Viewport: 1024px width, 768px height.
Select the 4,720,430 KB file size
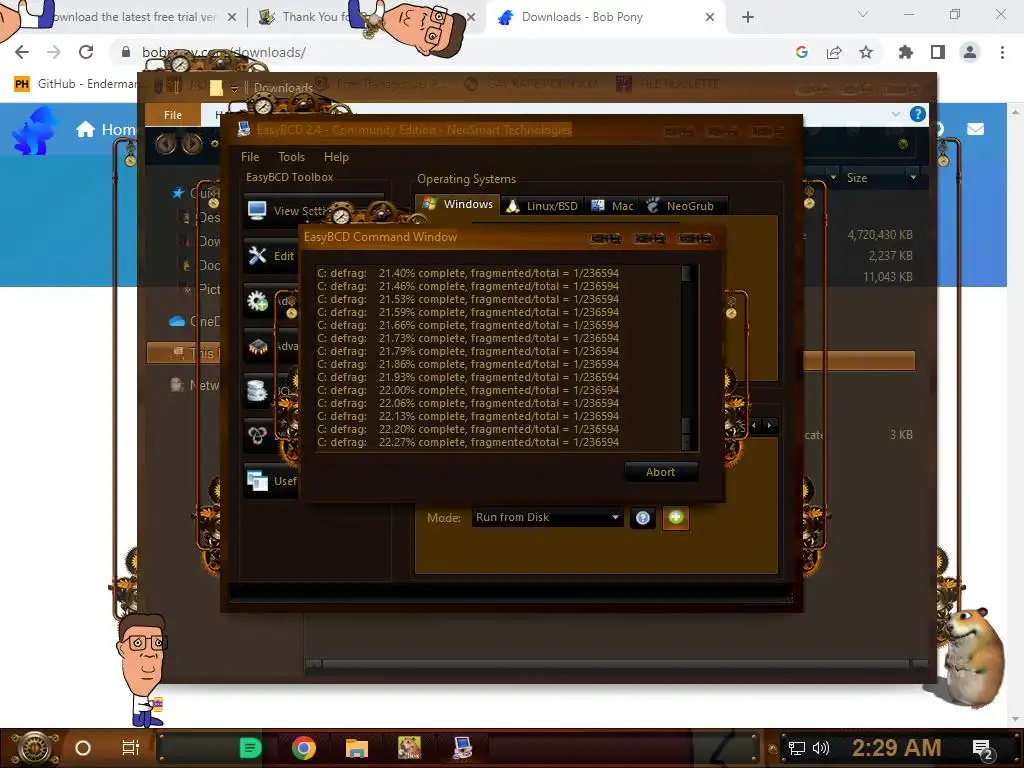(x=880, y=234)
